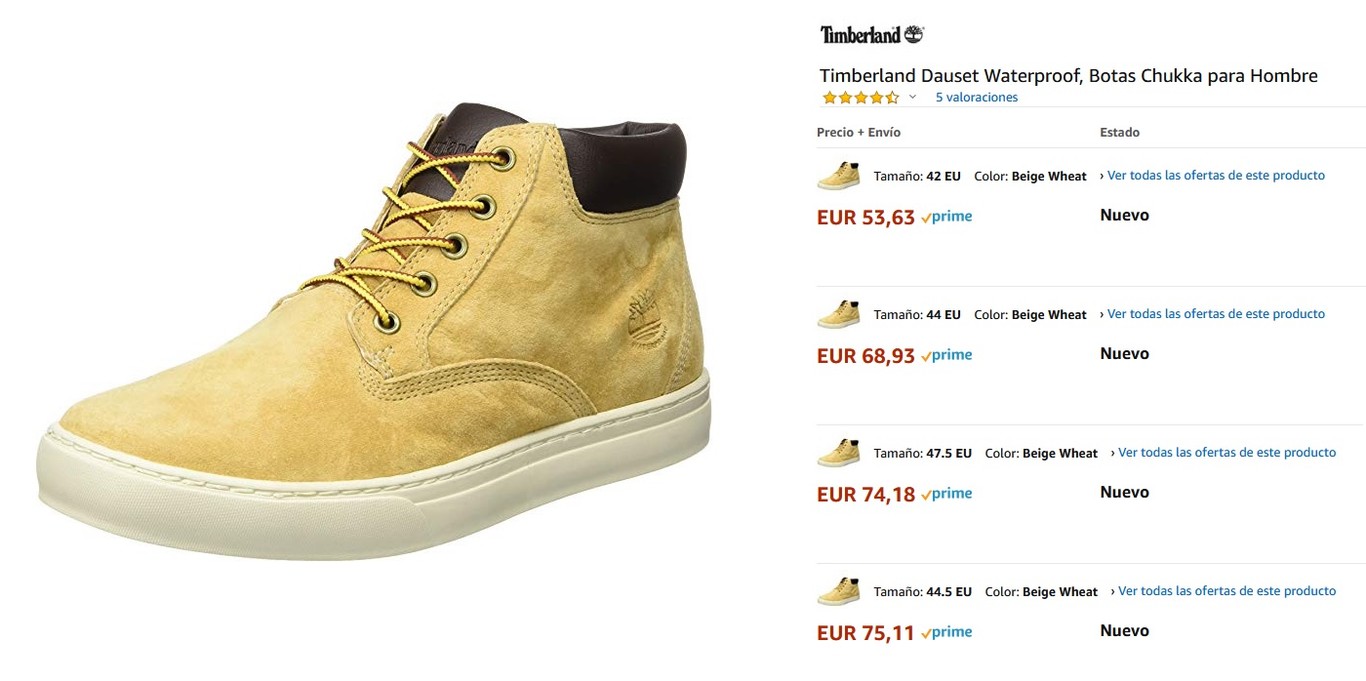Open all offers link for size 42 EU
The image size is (1366, 681).
click(1212, 176)
